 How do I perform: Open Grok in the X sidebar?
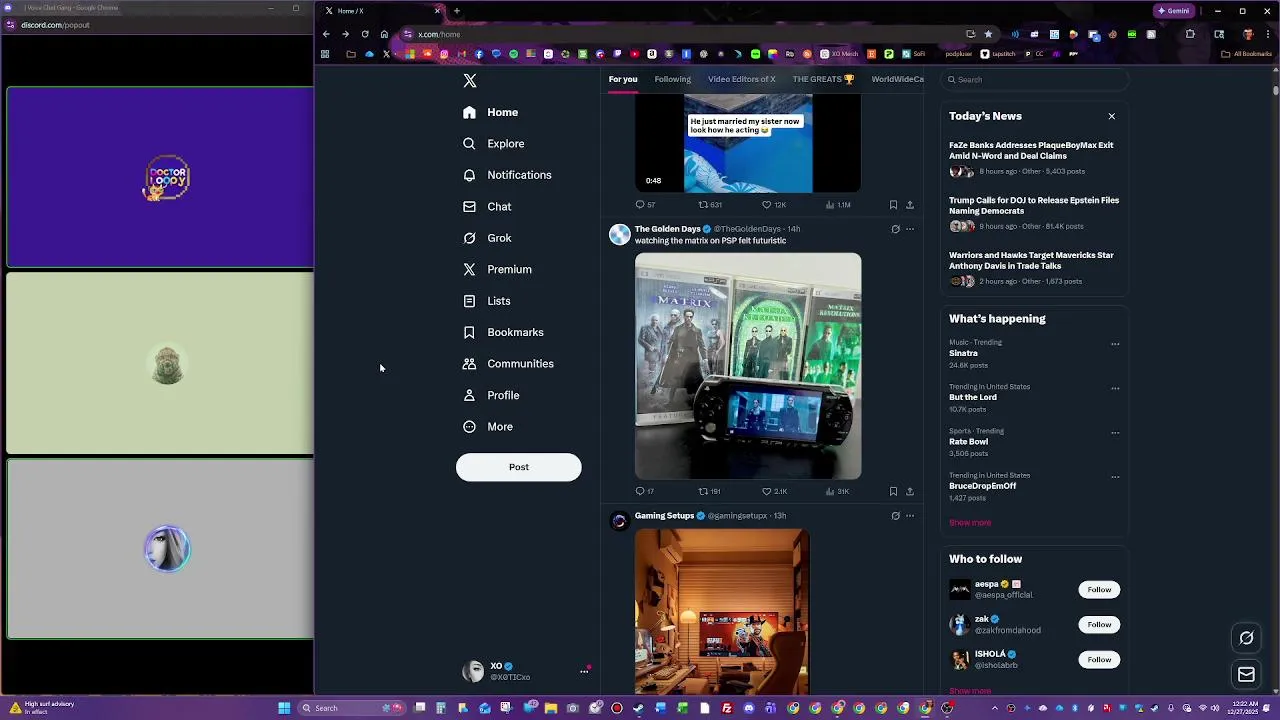487,238
